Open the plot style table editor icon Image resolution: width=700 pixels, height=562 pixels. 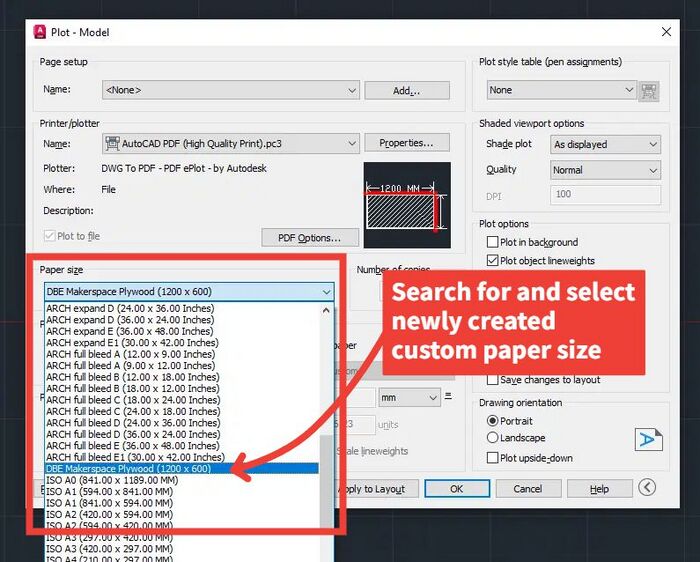[x=649, y=92]
